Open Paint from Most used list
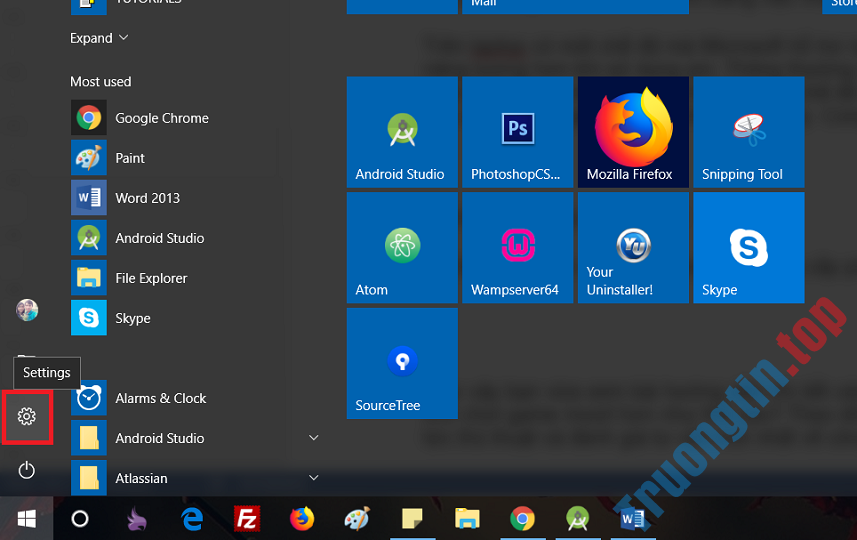Screen dimensions: 857x540 tap(130, 158)
